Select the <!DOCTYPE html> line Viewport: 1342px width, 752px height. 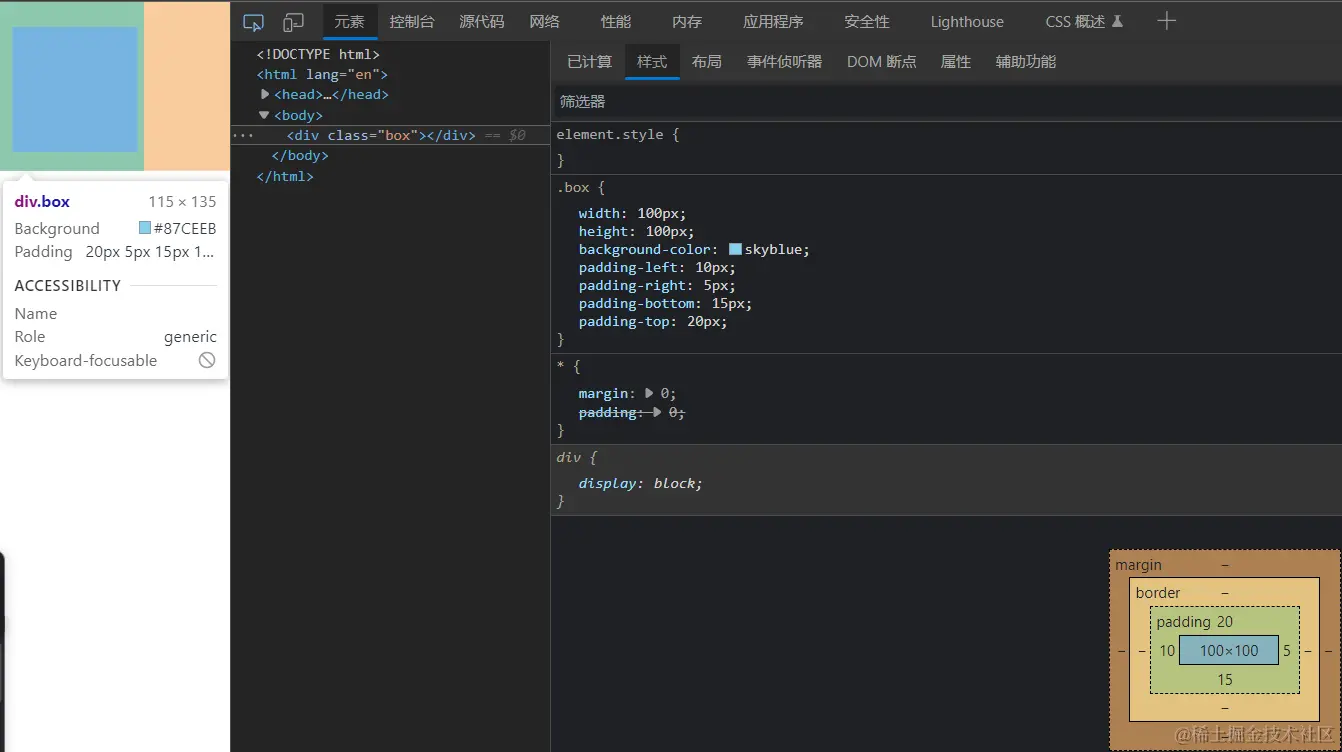(x=318, y=54)
